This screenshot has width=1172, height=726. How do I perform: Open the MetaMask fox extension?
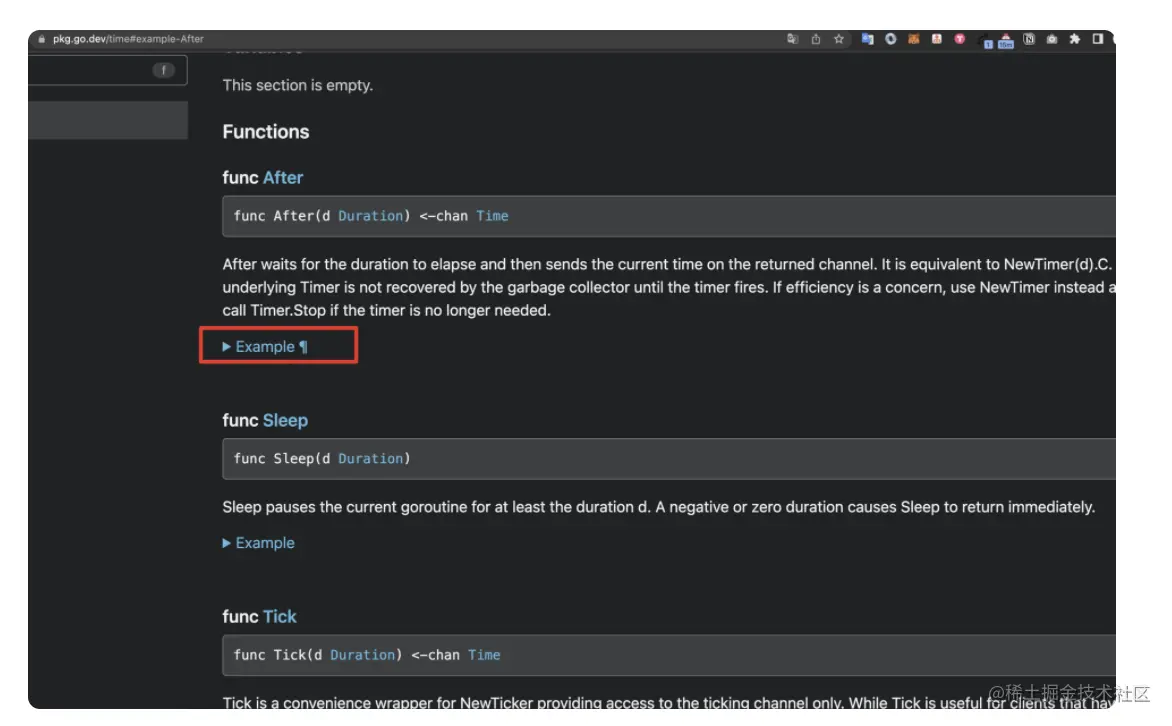click(x=913, y=39)
